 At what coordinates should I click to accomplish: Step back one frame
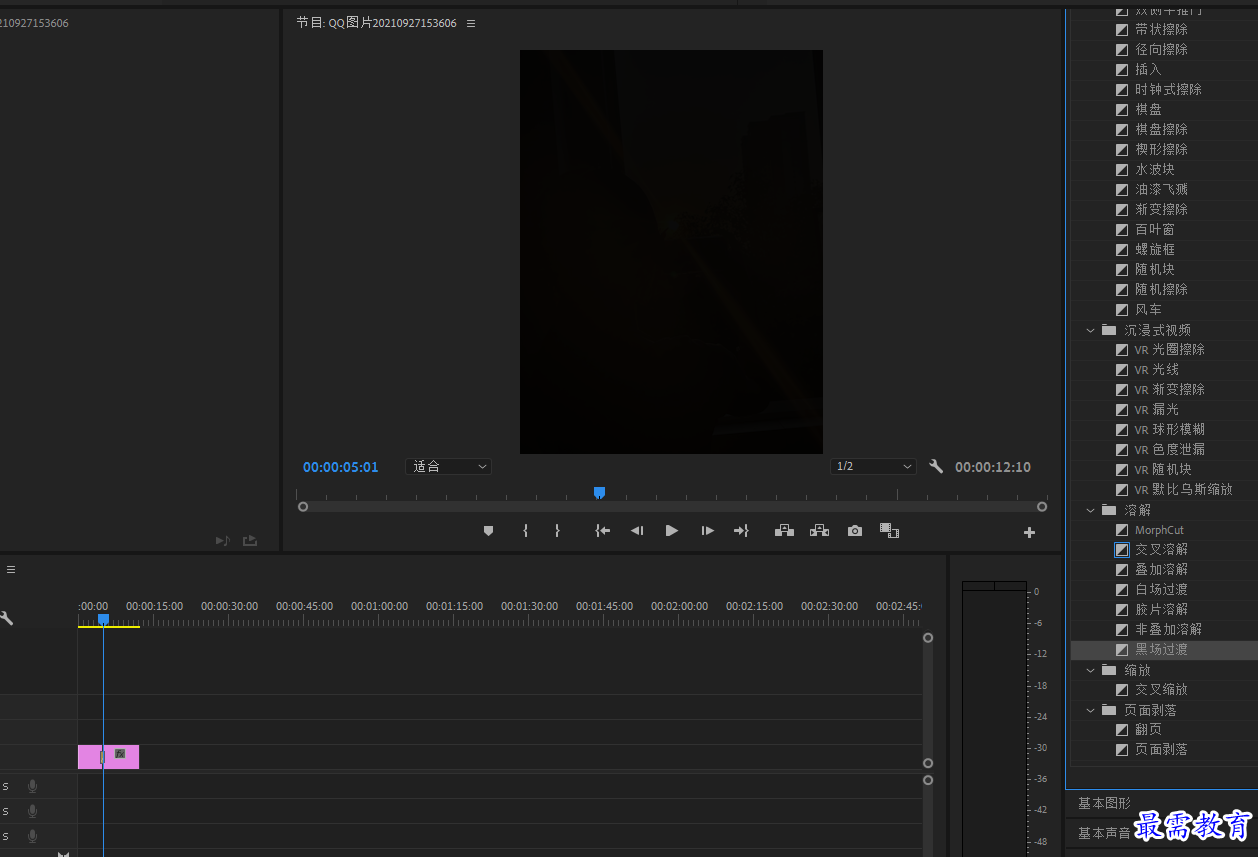(x=636, y=531)
